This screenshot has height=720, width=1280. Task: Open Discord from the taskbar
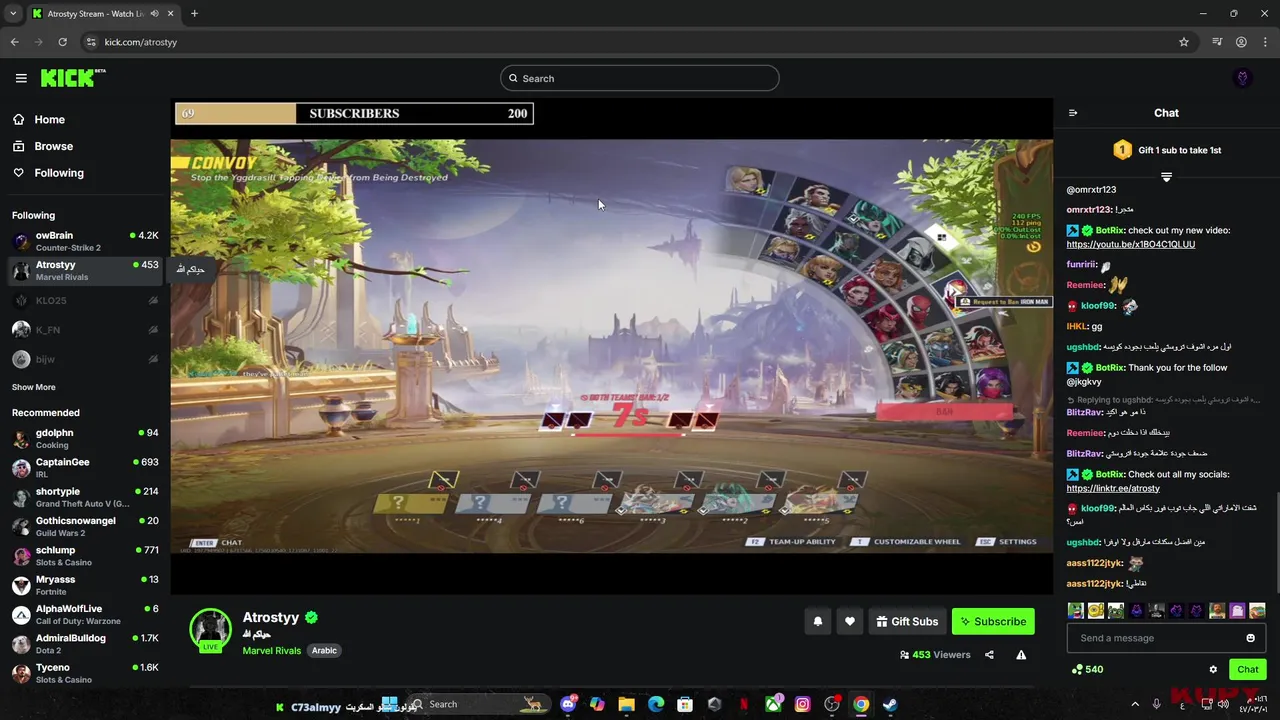569,704
